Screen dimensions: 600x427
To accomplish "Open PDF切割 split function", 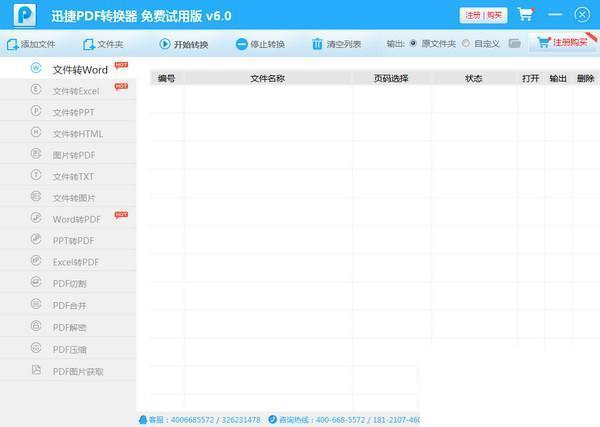I will 68,283.
